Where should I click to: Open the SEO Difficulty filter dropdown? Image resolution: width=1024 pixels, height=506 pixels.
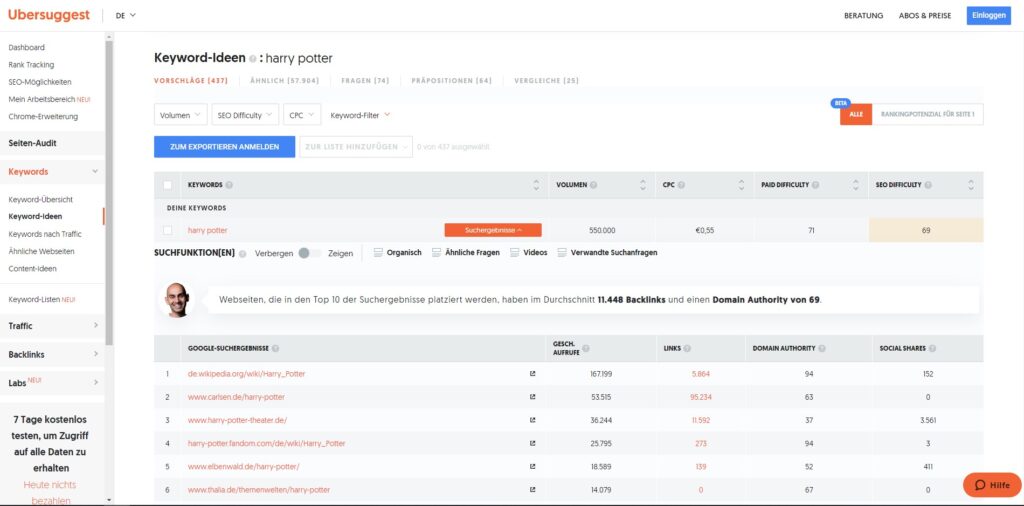pyautogui.click(x=245, y=115)
